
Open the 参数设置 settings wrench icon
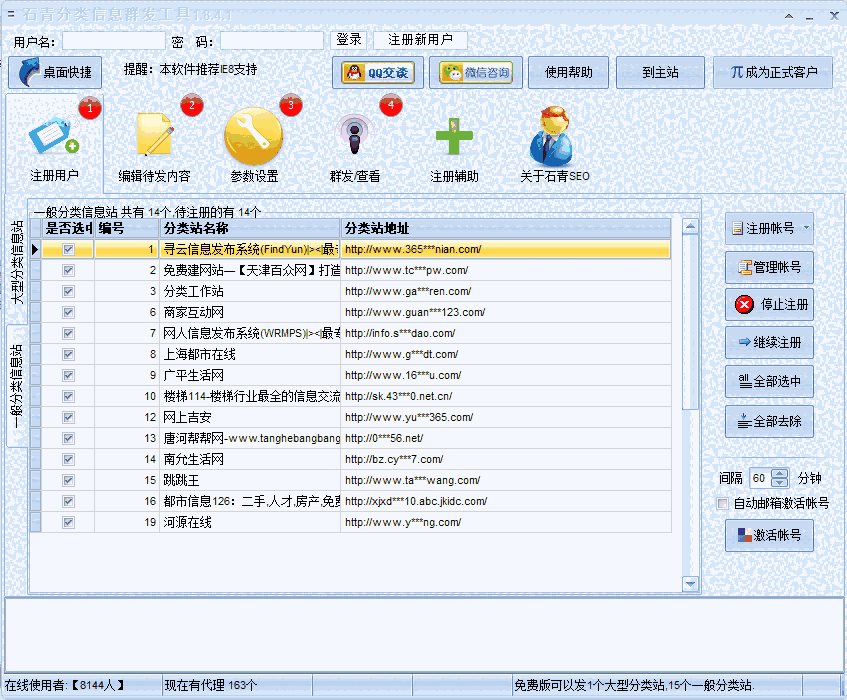pyautogui.click(x=253, y=135)
